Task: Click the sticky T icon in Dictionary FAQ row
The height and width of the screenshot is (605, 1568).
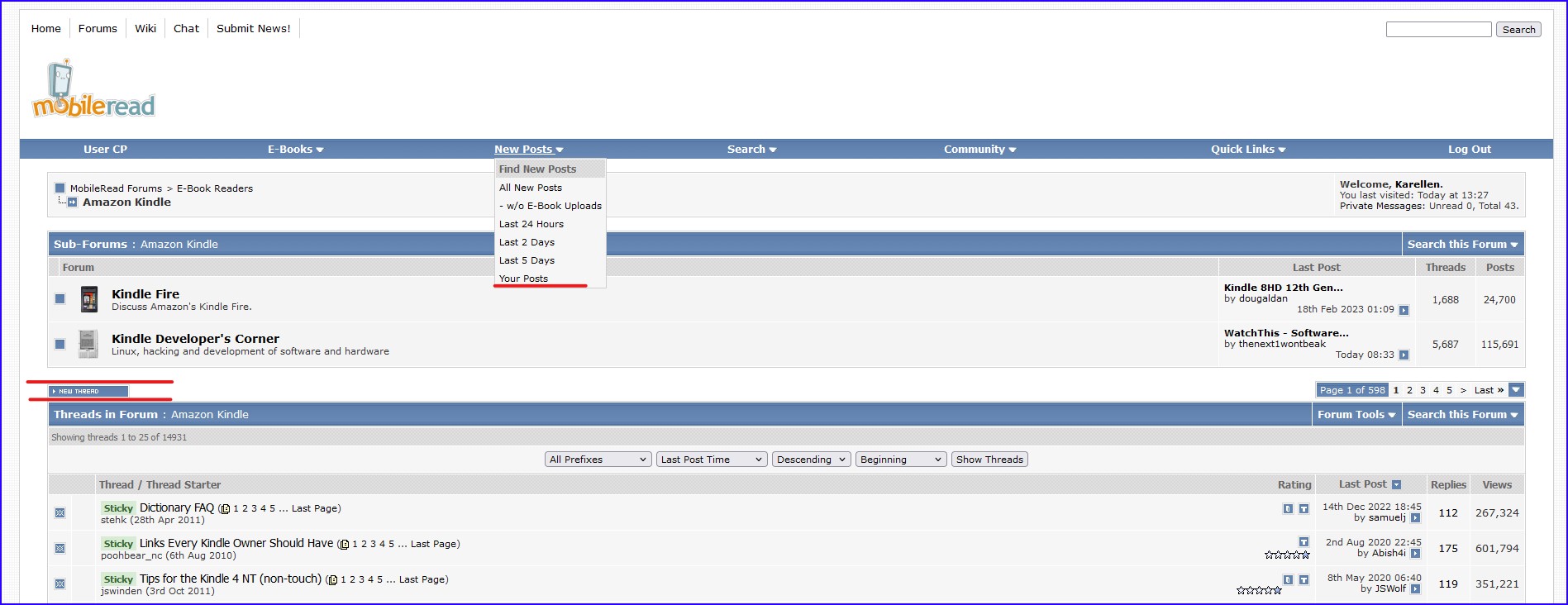Action: point(1303,509)
